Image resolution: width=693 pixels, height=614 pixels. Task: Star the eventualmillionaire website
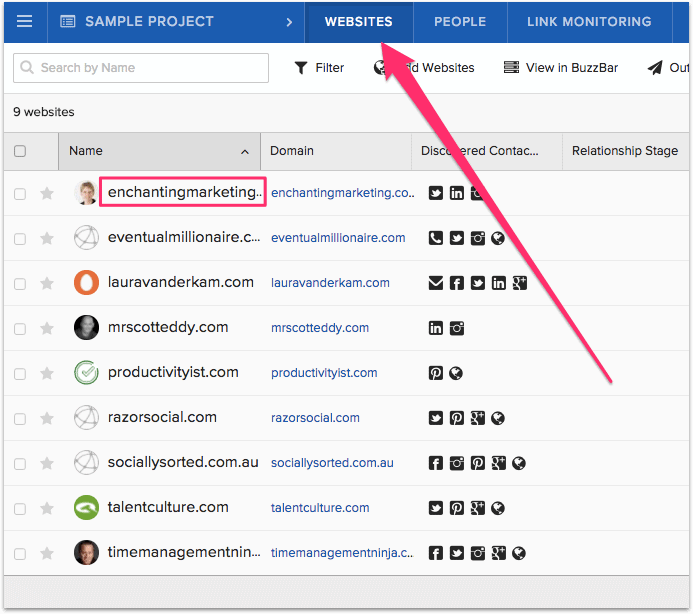47,238
